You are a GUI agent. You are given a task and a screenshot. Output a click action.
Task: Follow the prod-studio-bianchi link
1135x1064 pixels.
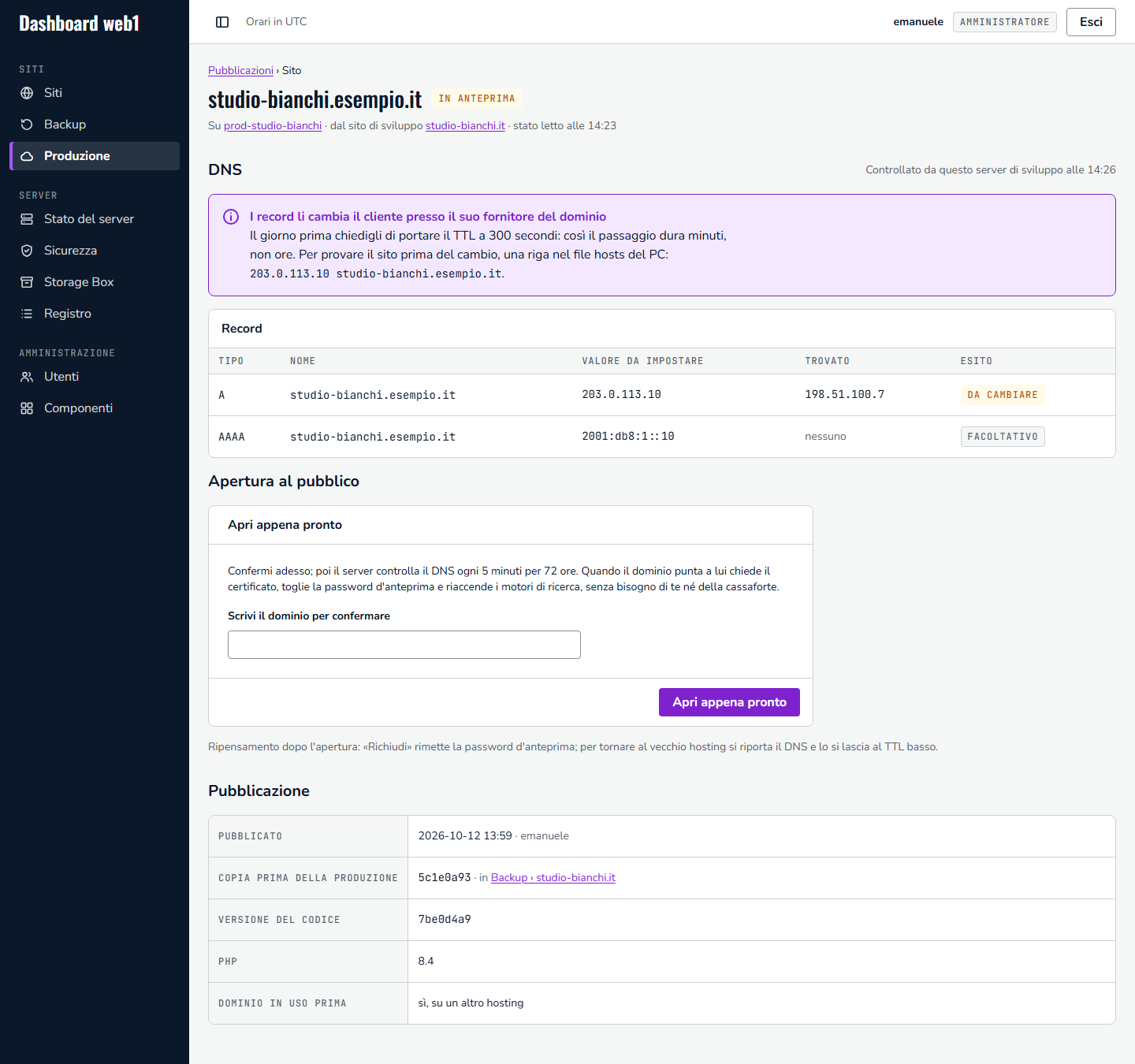273,125
